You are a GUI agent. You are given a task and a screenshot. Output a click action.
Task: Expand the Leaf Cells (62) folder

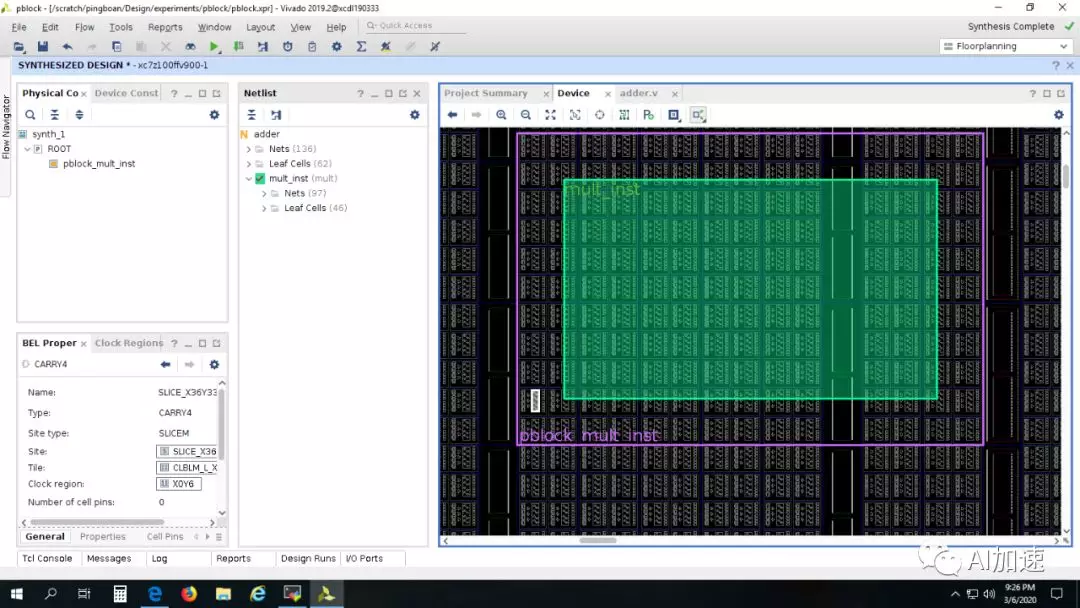(x=249, y=164)
